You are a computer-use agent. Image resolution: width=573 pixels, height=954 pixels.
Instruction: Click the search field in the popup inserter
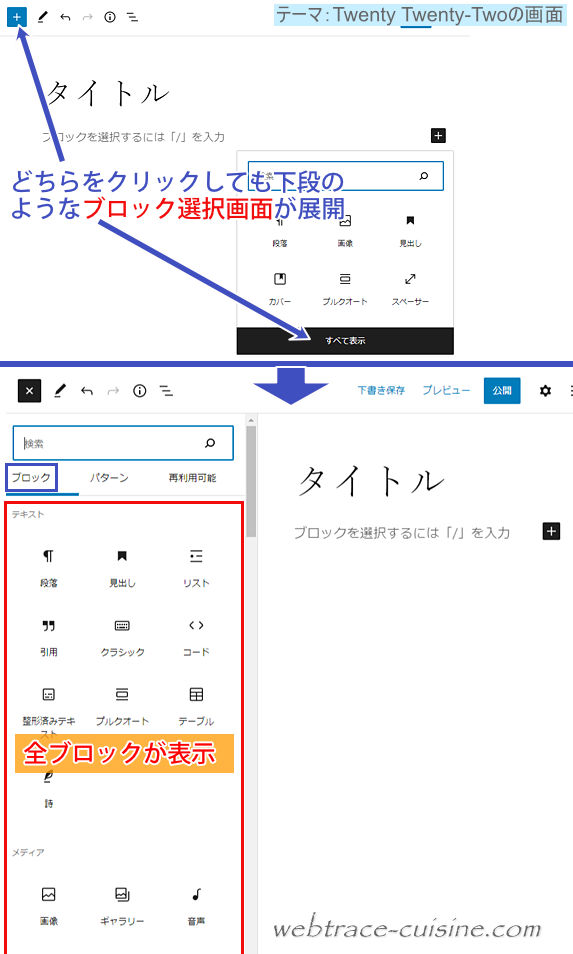[346, 176]
